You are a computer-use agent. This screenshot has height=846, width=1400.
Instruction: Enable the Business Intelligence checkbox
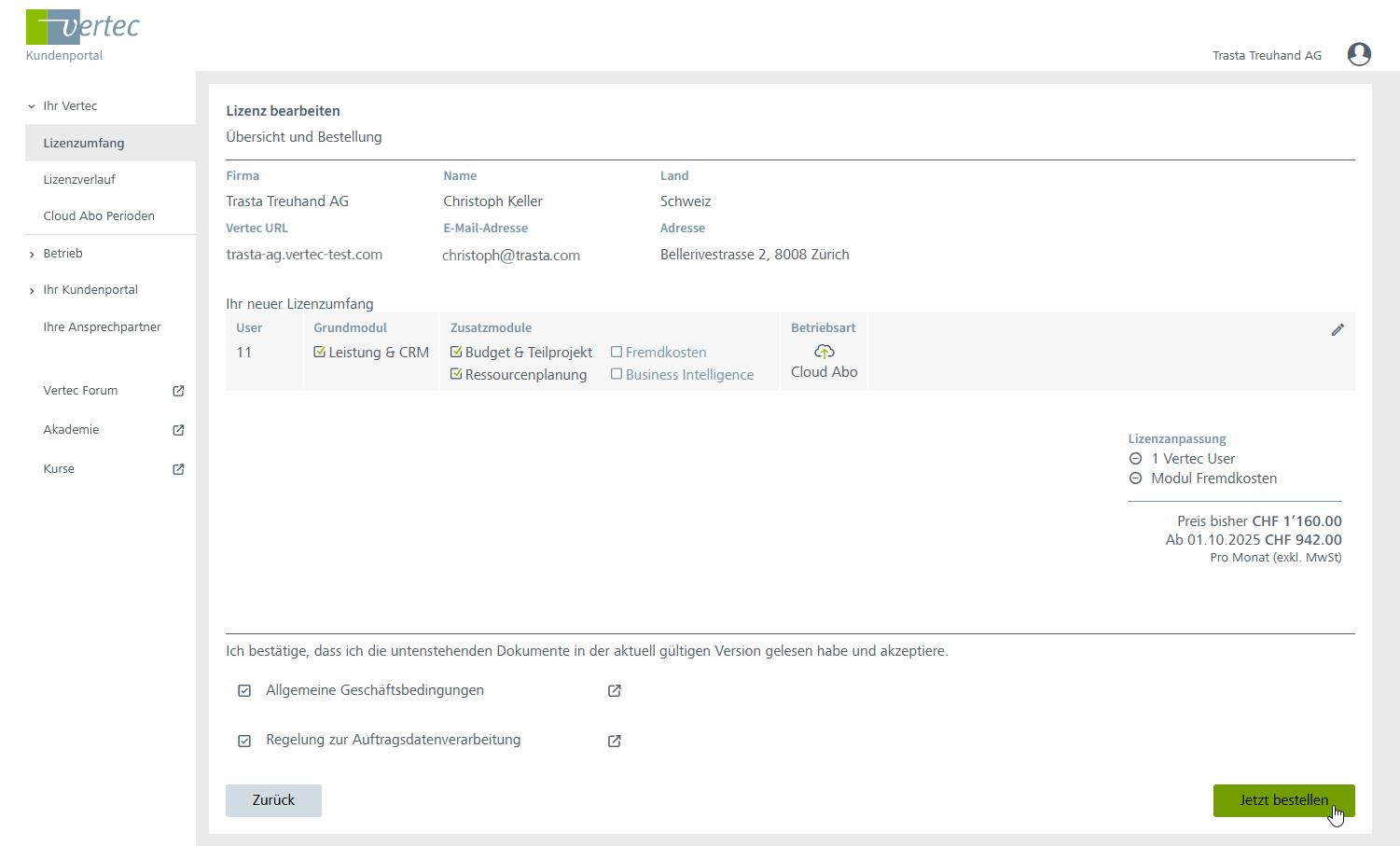[617, 374]
